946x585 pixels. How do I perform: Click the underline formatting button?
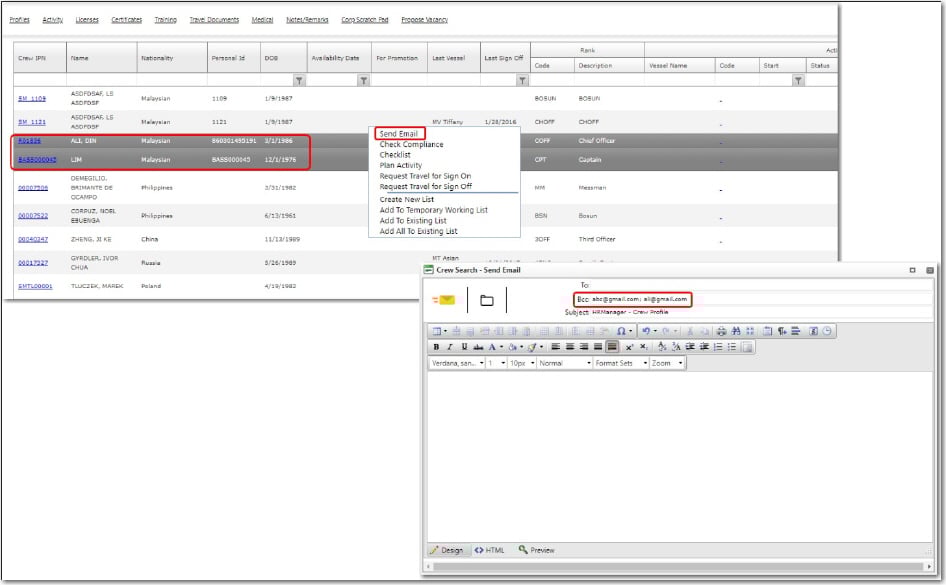(x=464, y=346)
